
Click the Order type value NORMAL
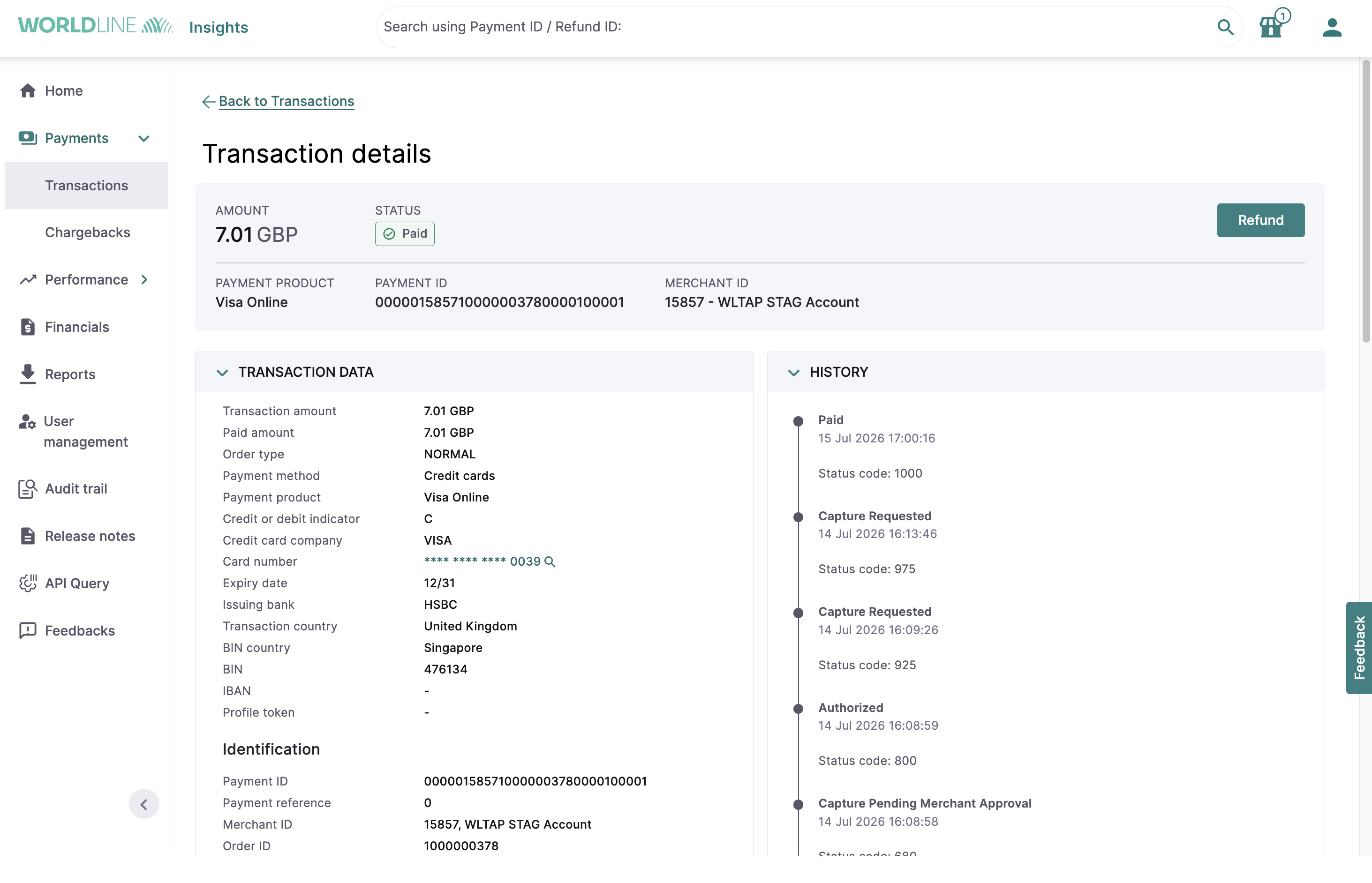pos(449,454)
